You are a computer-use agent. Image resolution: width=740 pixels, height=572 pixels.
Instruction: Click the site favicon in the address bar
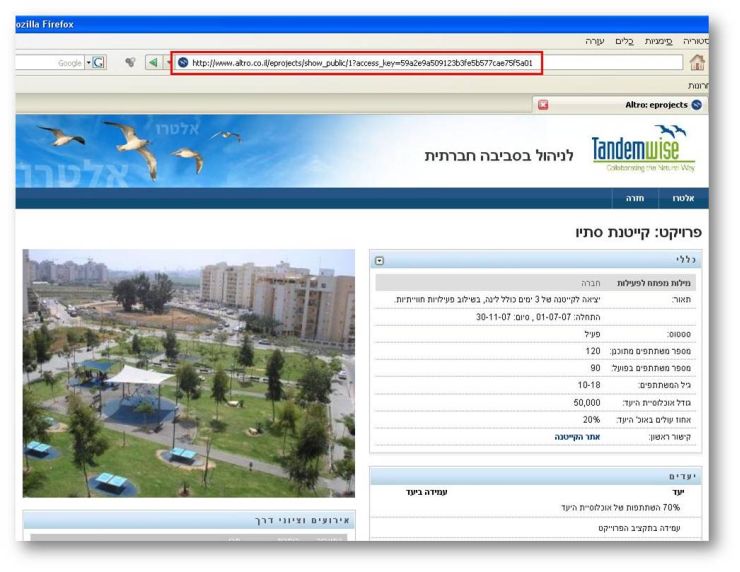point(183,63)
